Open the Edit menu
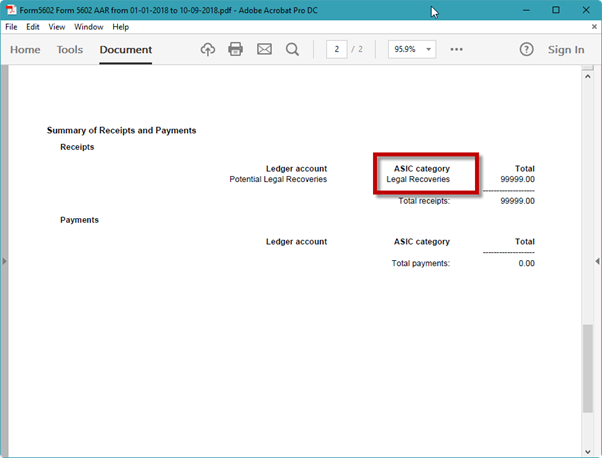Viewport: 602px width, 458px height. 33,27
